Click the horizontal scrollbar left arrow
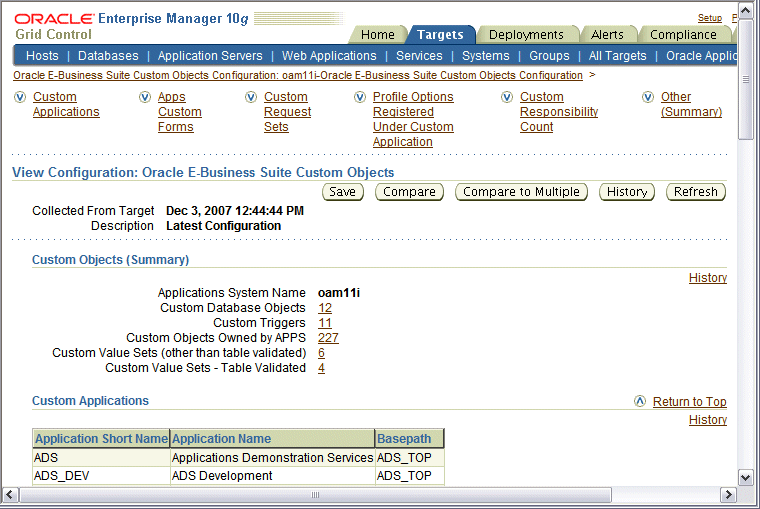Image resolution: width=760 pixels, height=509 pixels. 10,495
